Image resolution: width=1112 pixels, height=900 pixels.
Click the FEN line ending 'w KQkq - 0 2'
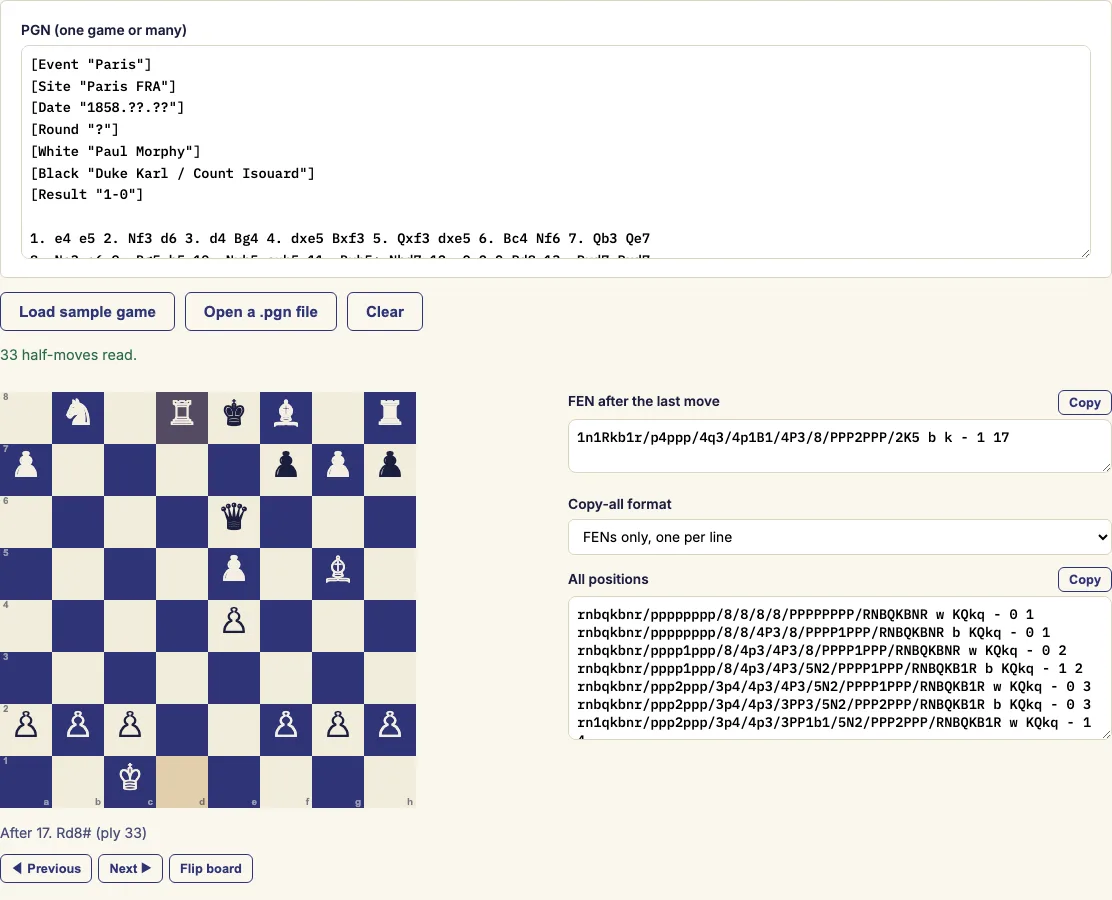pyautogui.click(x=822, y=650)
